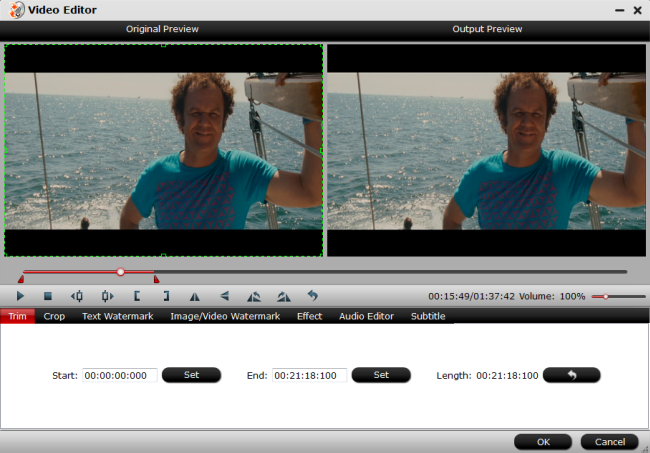Viewport: 650px width, 453px height.
Task: Click the toolbar reset arrow icon
Action: pos(313,296)
